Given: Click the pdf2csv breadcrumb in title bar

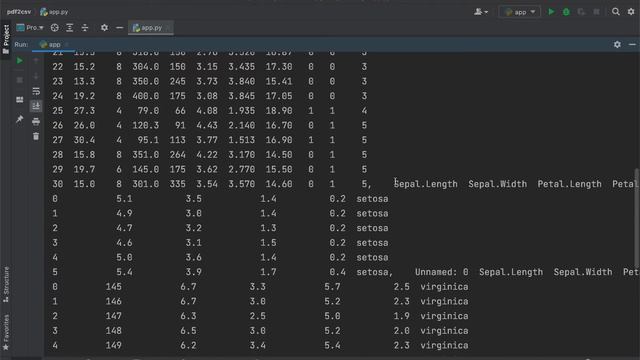Looking at the screenshot, I should point(19,12).
